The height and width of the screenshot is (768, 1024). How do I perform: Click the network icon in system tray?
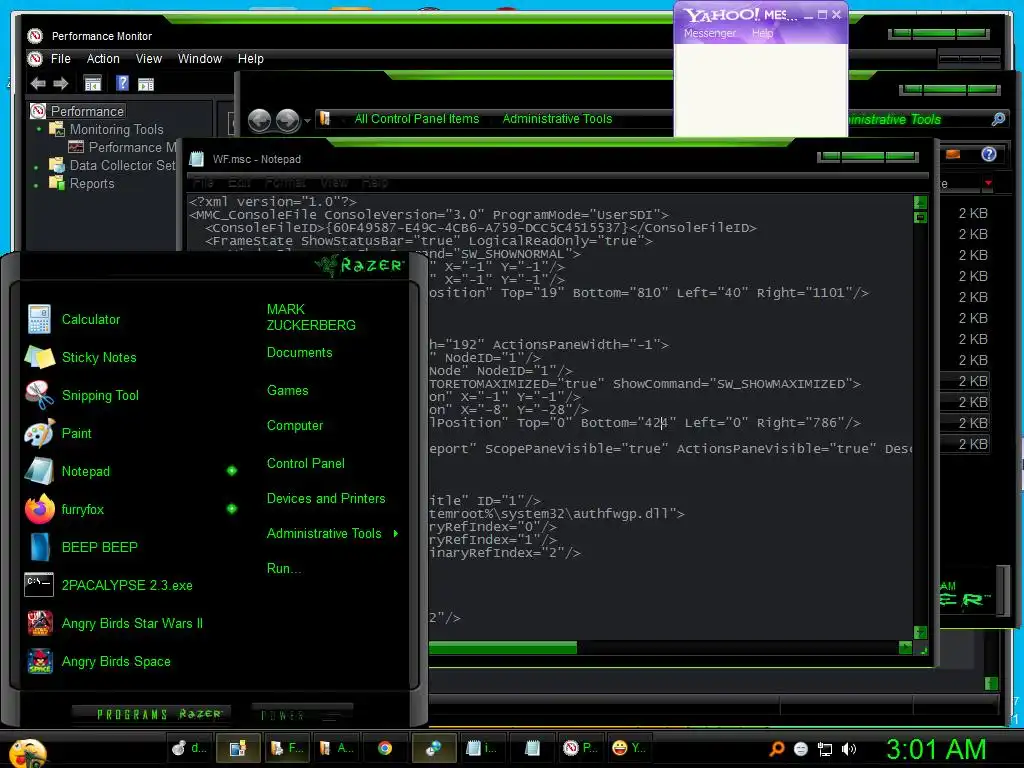click(825, 750)
